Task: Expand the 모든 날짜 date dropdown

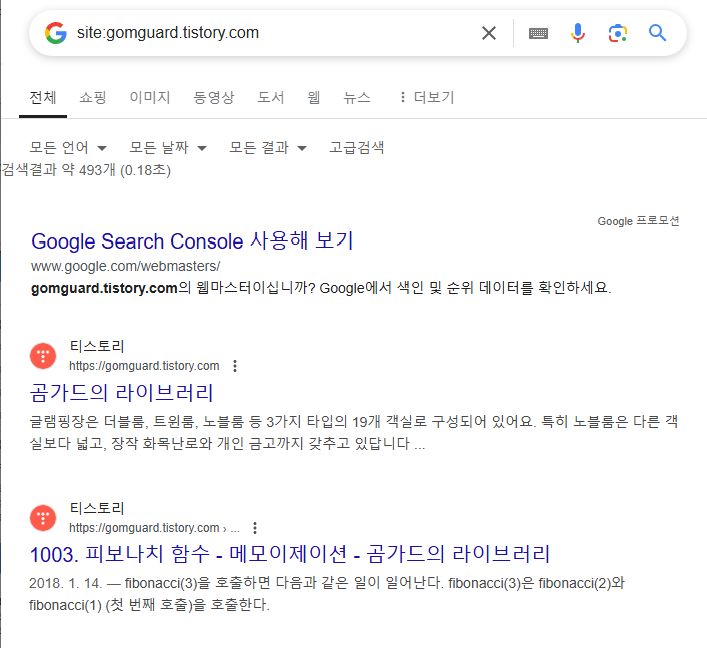Action: (x=168, y=147)
